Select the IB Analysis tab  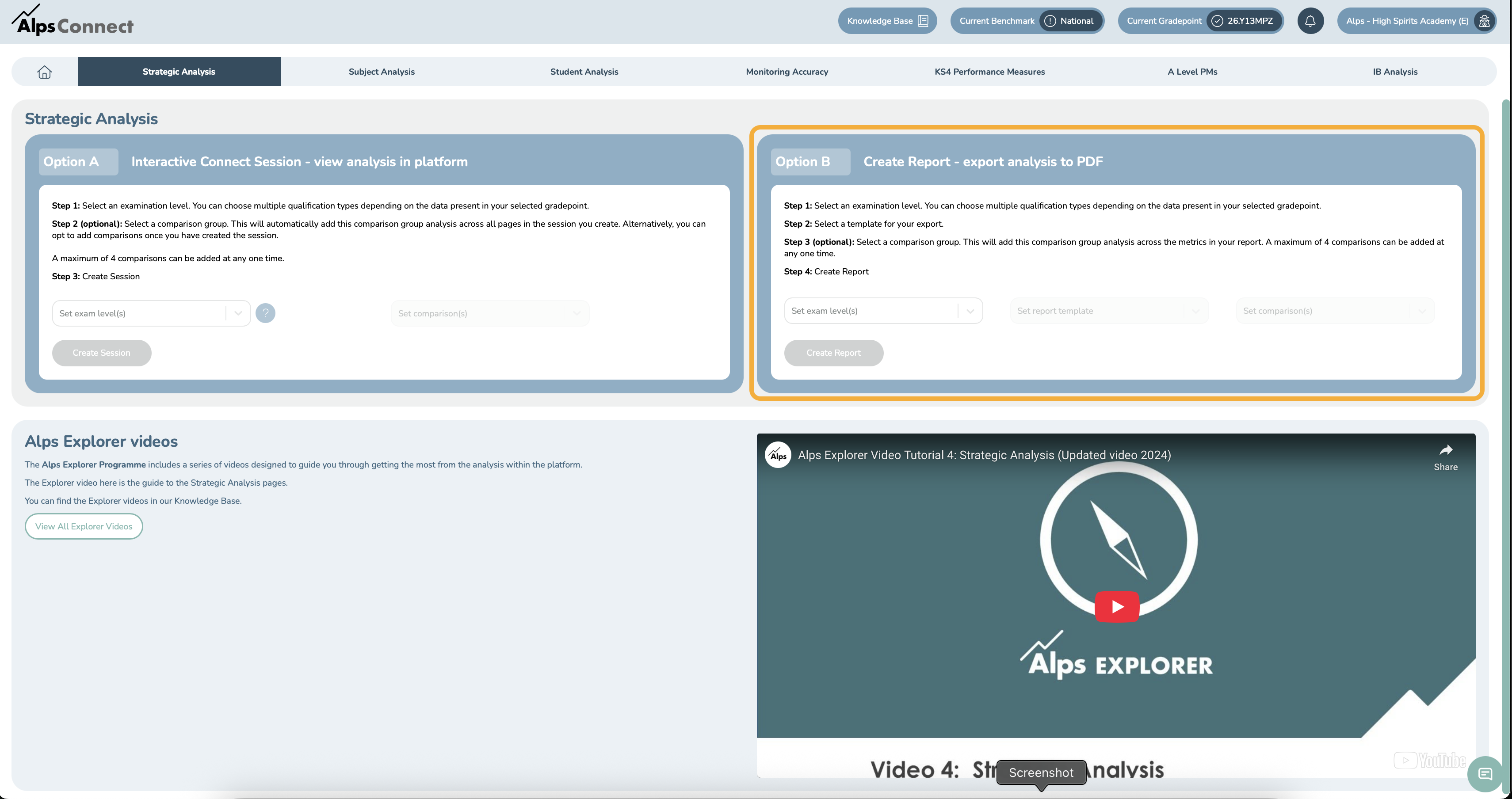1395,72
